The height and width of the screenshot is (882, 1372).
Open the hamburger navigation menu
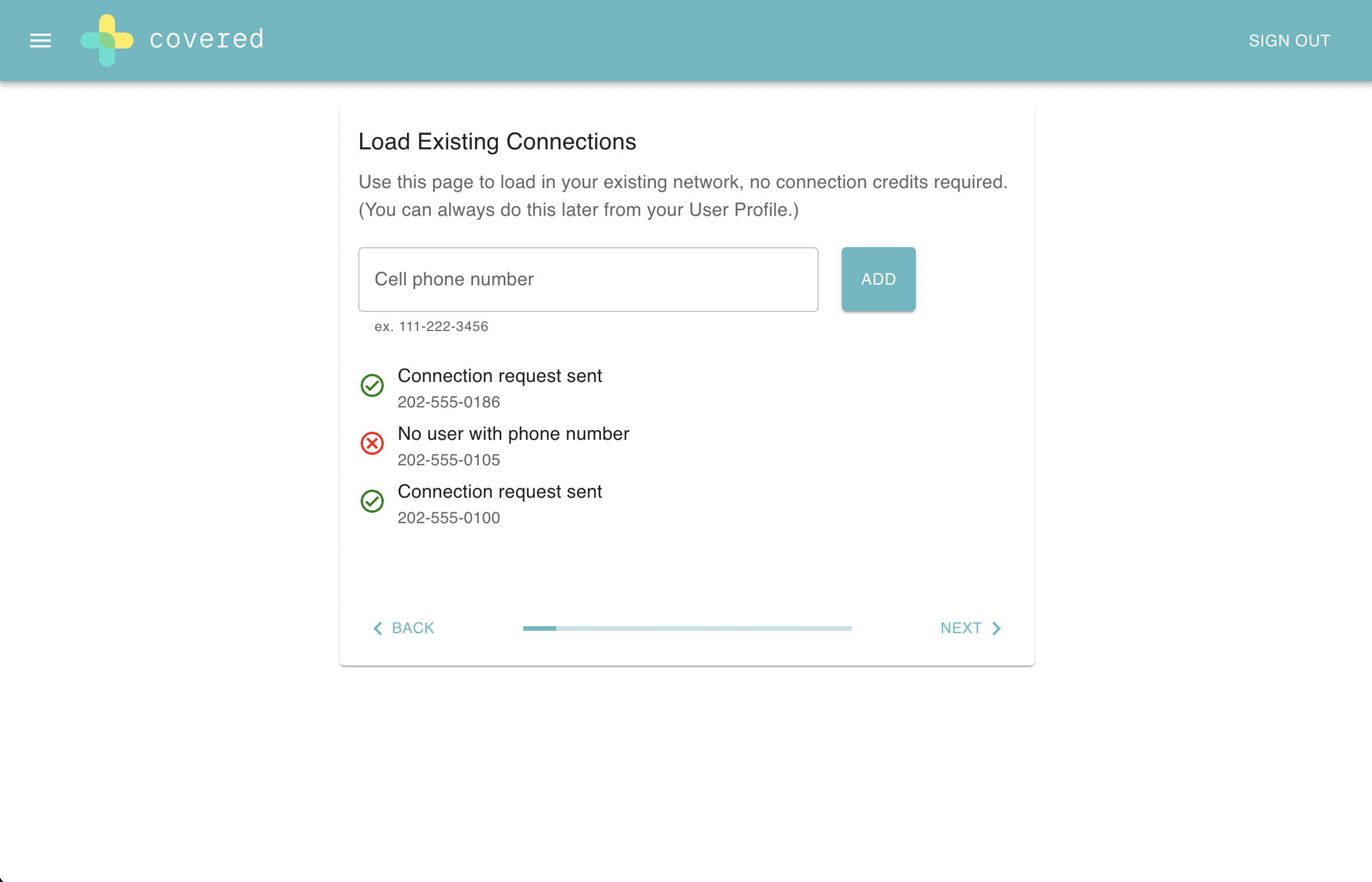(x=41, y=41)
